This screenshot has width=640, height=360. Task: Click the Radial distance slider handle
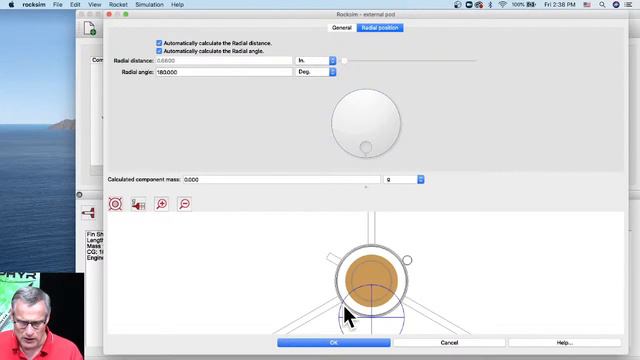point(344,60)
